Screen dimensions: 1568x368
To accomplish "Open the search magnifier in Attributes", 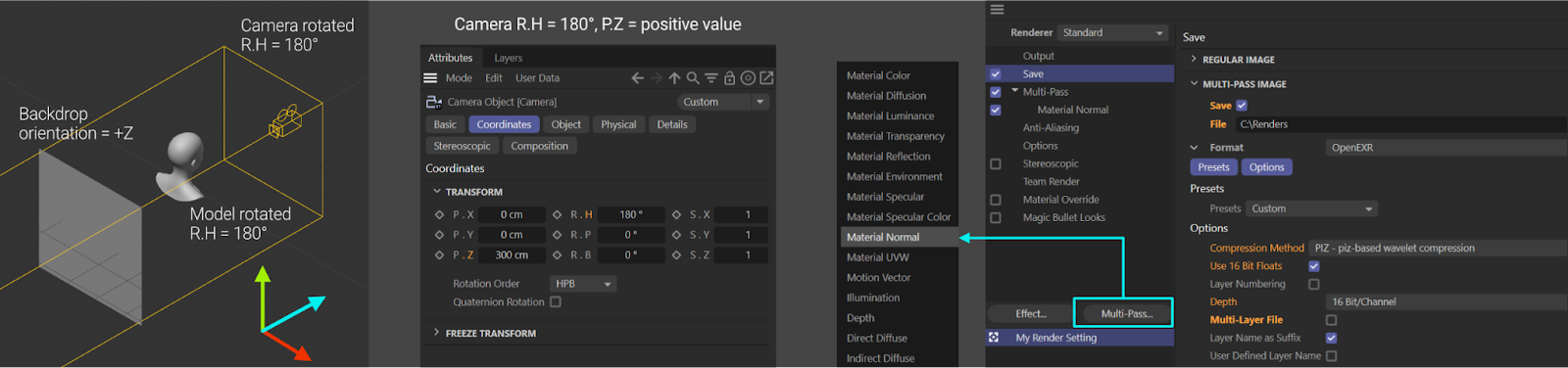I will coord(693,78).
